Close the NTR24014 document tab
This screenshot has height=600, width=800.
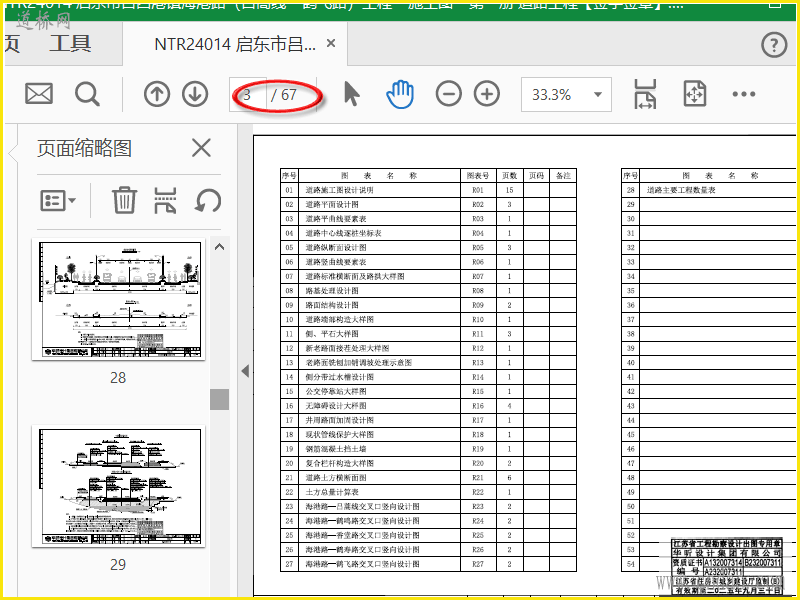click(331, 44)
